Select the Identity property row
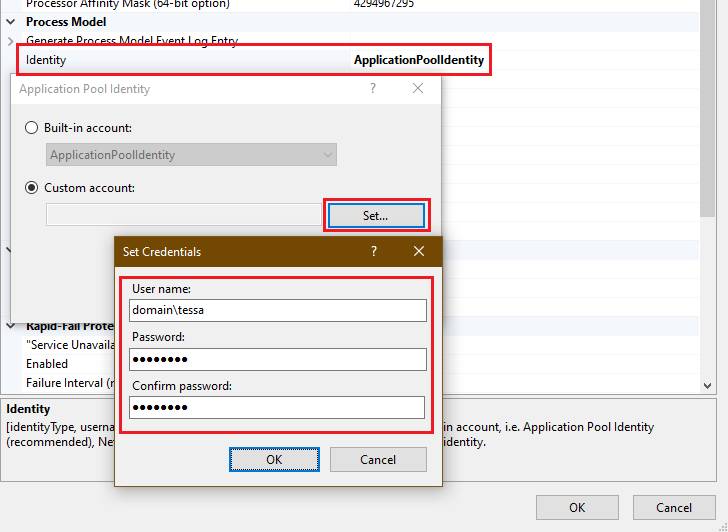 pyautogui.click(x=180, y=60)
